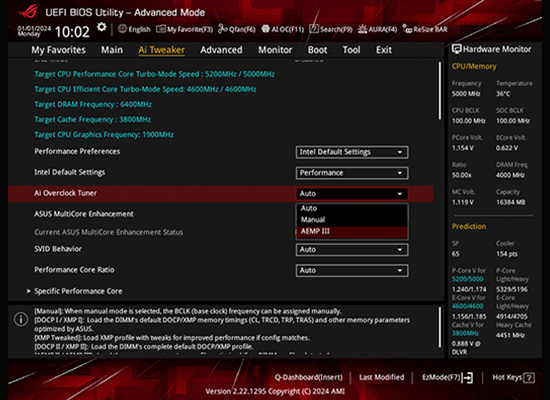Select the Ai Overclock Tuner row label
The width and height of the screenshot is (550, 400).
pyautogui.click(x=66, y=193)
